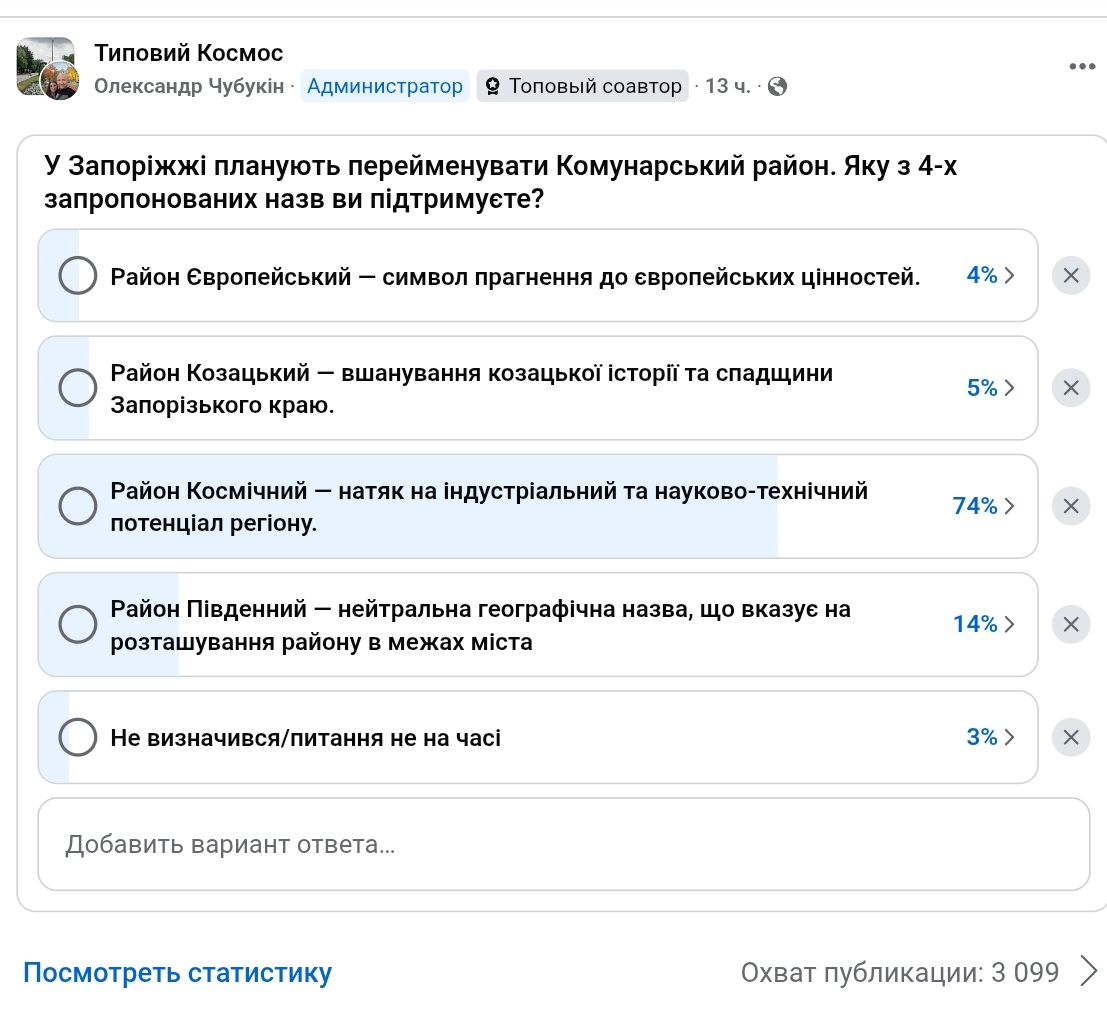Choose the Район Космічний radio button
Viewport: 1107px width, 1013px height.
78,506
